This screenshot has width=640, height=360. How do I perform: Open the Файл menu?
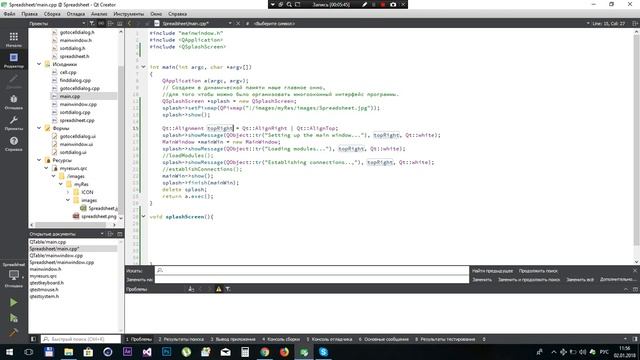tap(9, 14)
